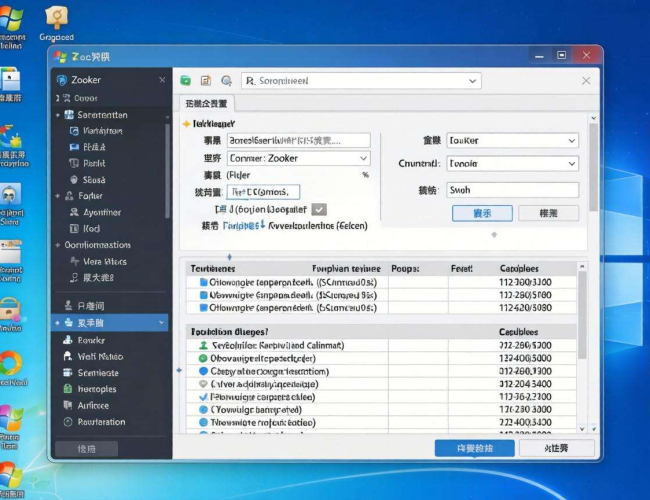
Task: Select the row with value 112420/5080
Action: 381,308
